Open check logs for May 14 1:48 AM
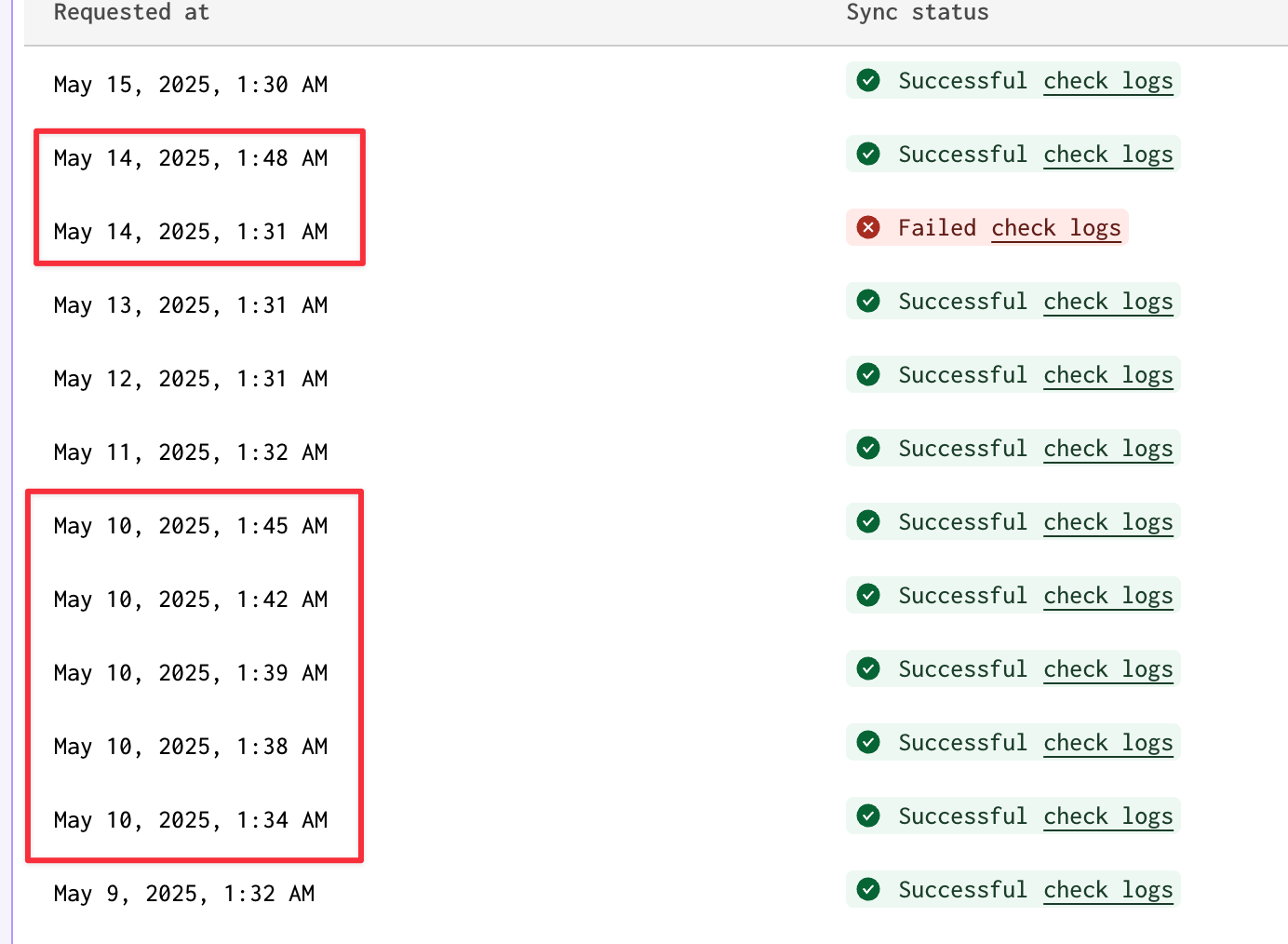 pos(1107,155)
